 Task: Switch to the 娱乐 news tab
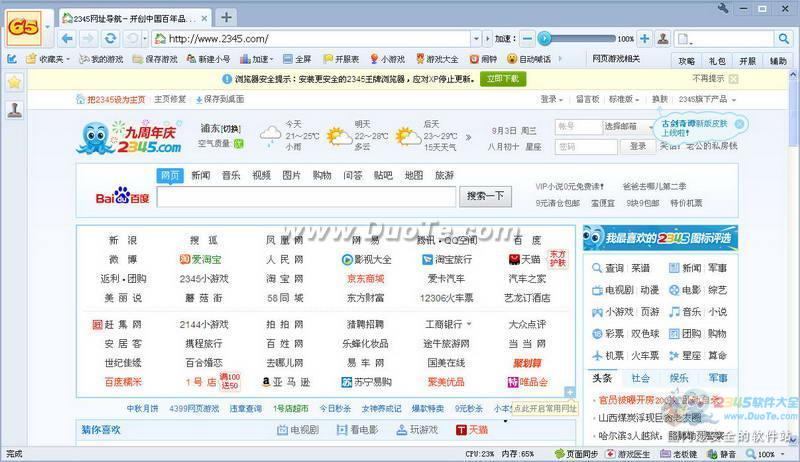pos(679,378)
